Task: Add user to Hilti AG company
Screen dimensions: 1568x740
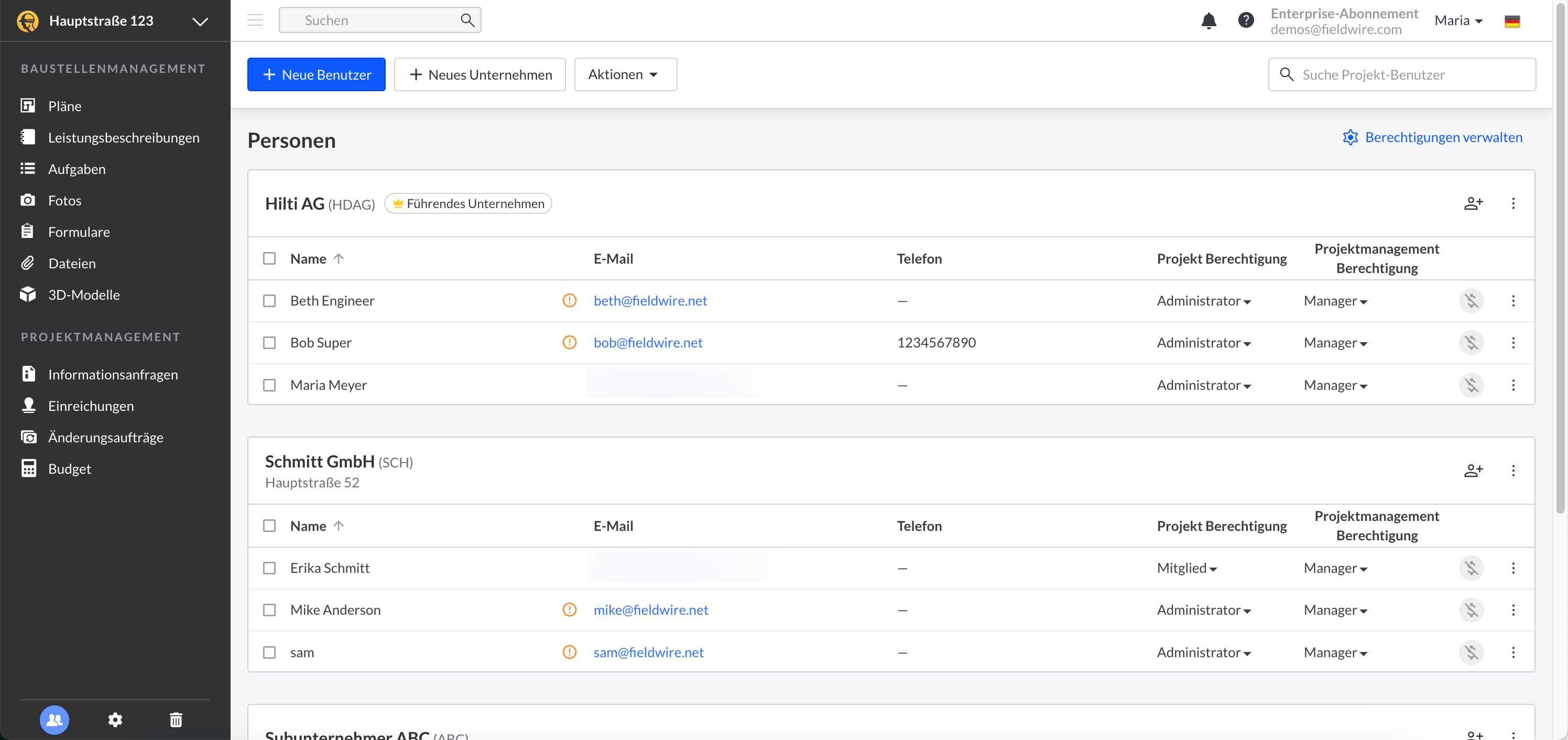Action: 1473,203
